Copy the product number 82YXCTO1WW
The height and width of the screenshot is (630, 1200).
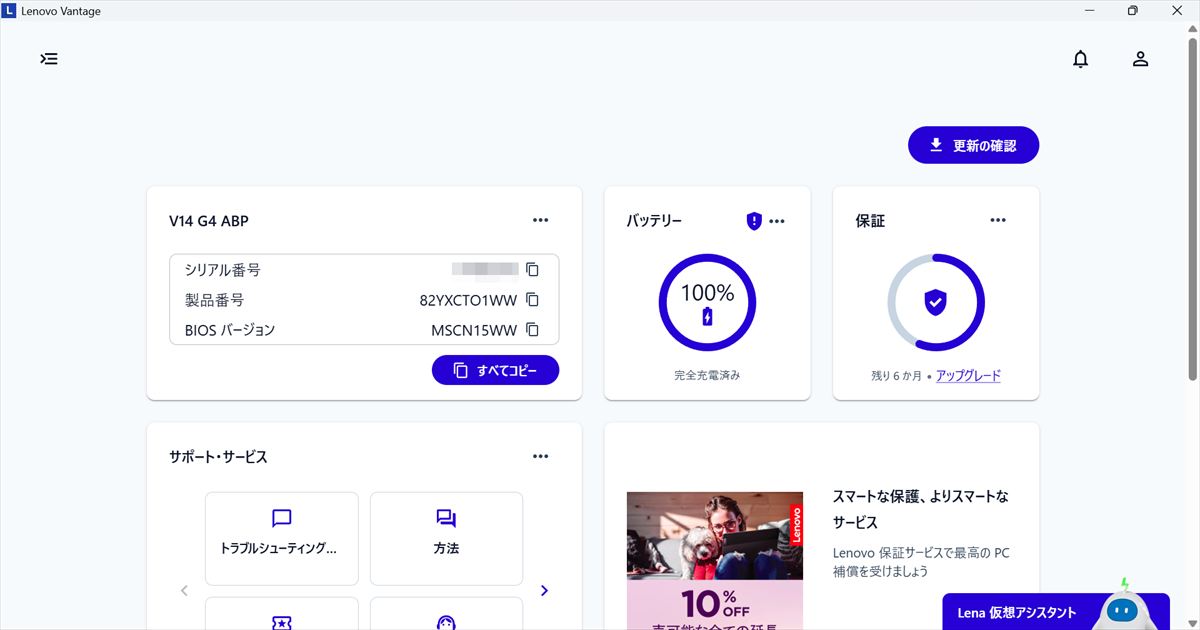pos(532,299)
